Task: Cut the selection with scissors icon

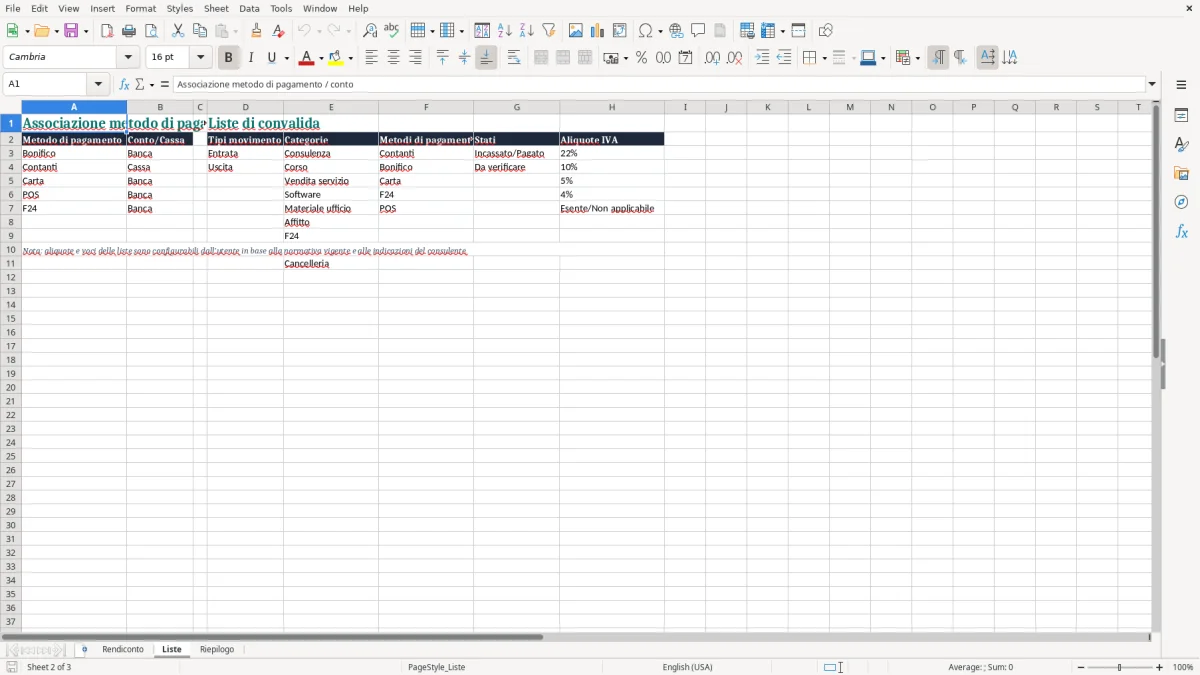Action: tap(178, 31)
